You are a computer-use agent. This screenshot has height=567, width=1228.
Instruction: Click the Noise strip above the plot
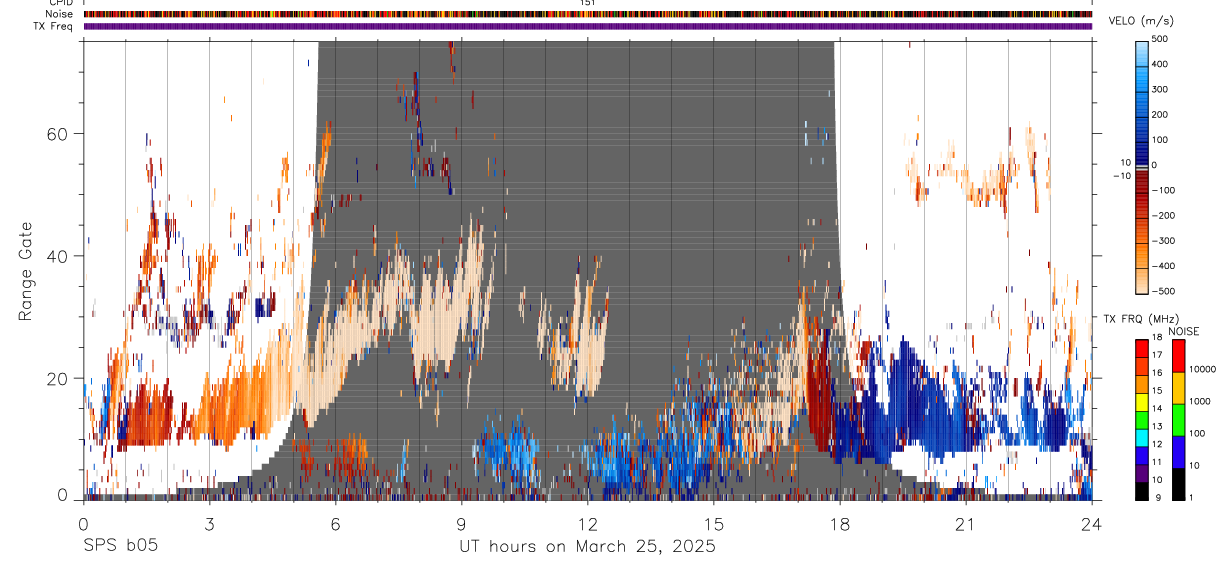click(588, 14)
